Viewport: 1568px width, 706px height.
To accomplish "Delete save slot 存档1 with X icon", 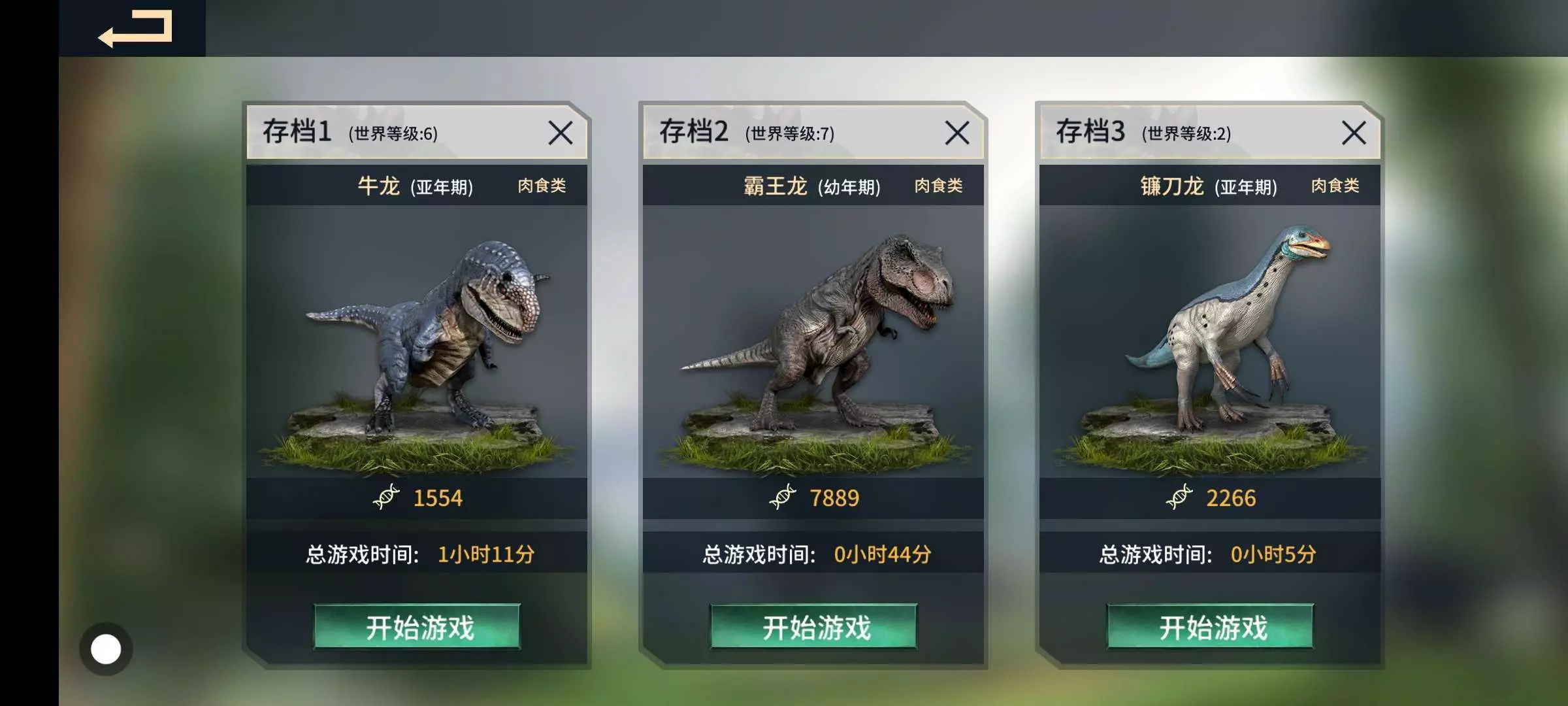I will (x=560, y=133).
